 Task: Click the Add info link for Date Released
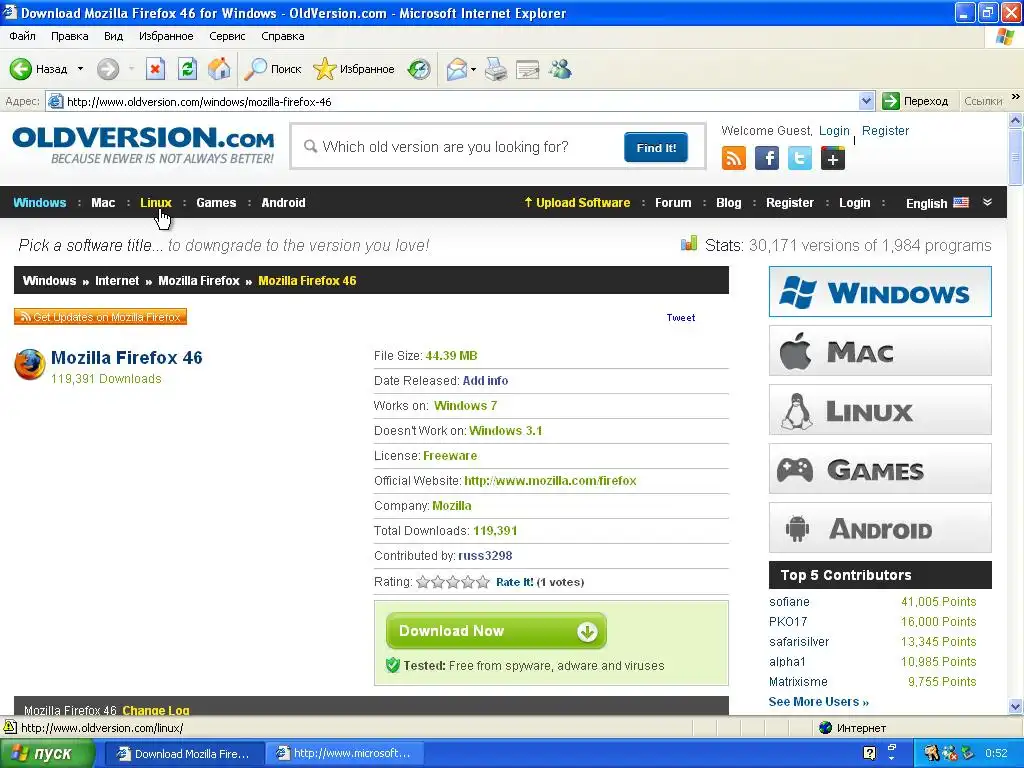tap(485, 381)
